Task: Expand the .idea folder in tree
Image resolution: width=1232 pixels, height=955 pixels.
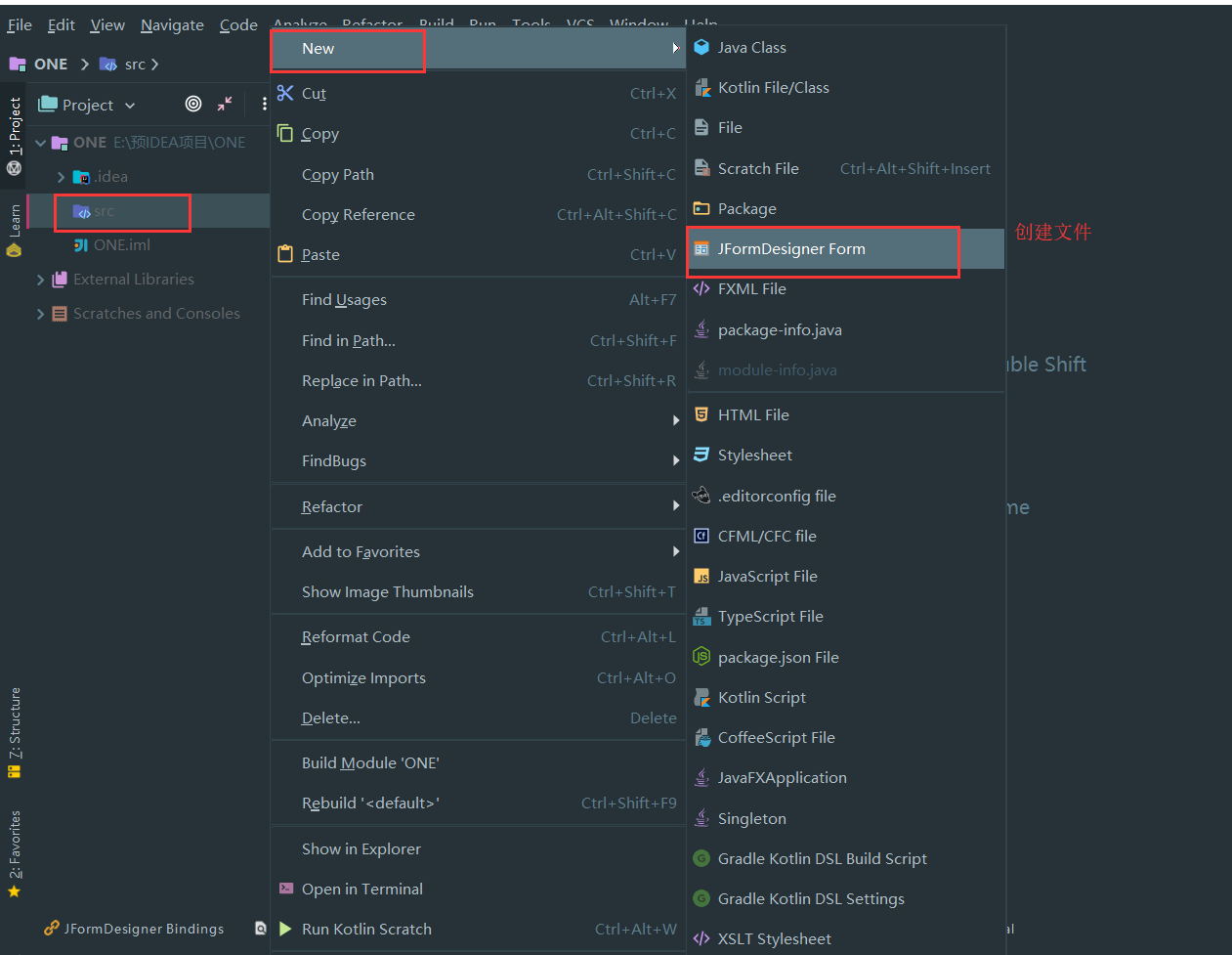Action: click(x=61, y=177)
